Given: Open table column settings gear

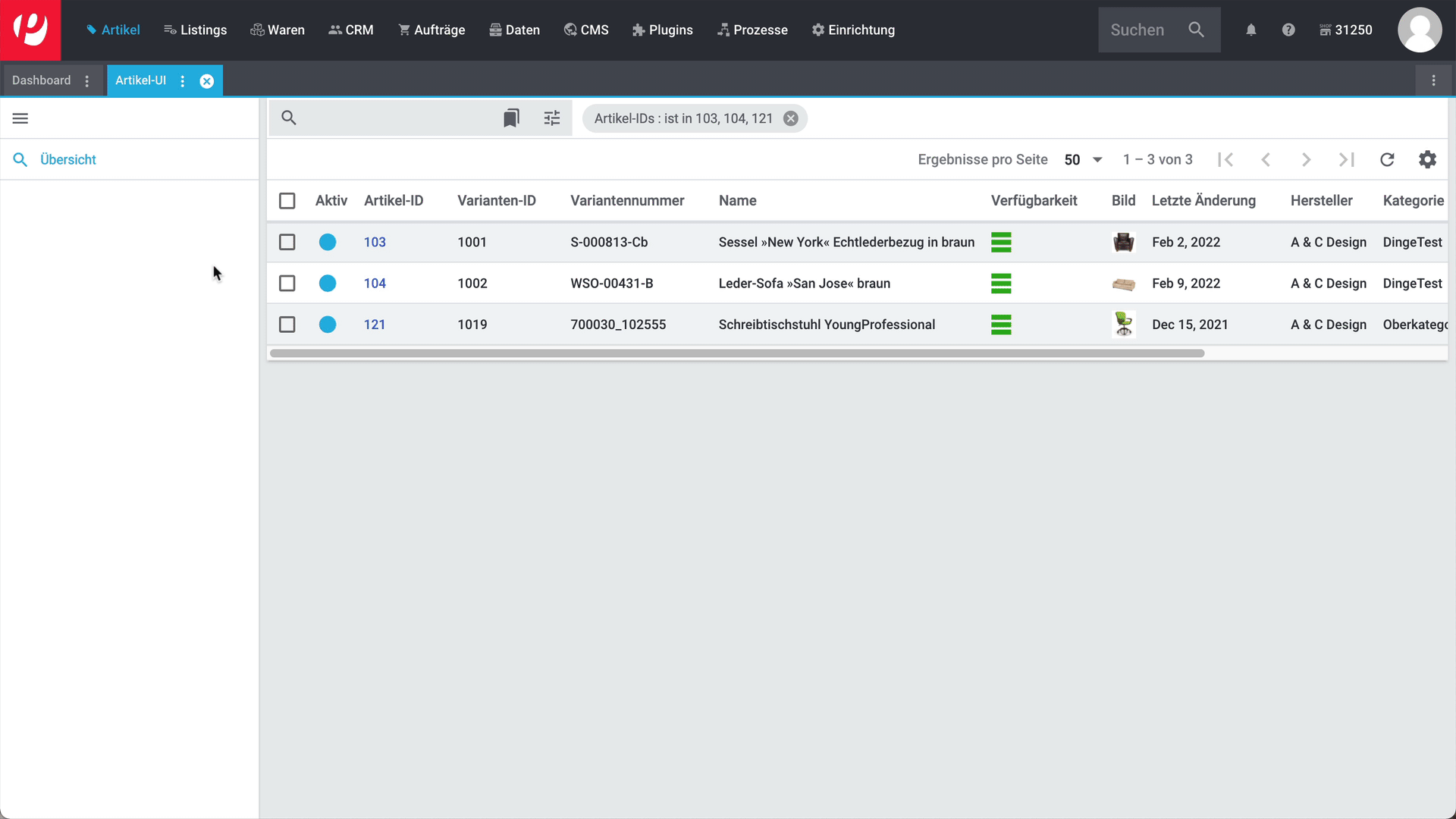Looking at the screenshot, I should click(1427, 159).
